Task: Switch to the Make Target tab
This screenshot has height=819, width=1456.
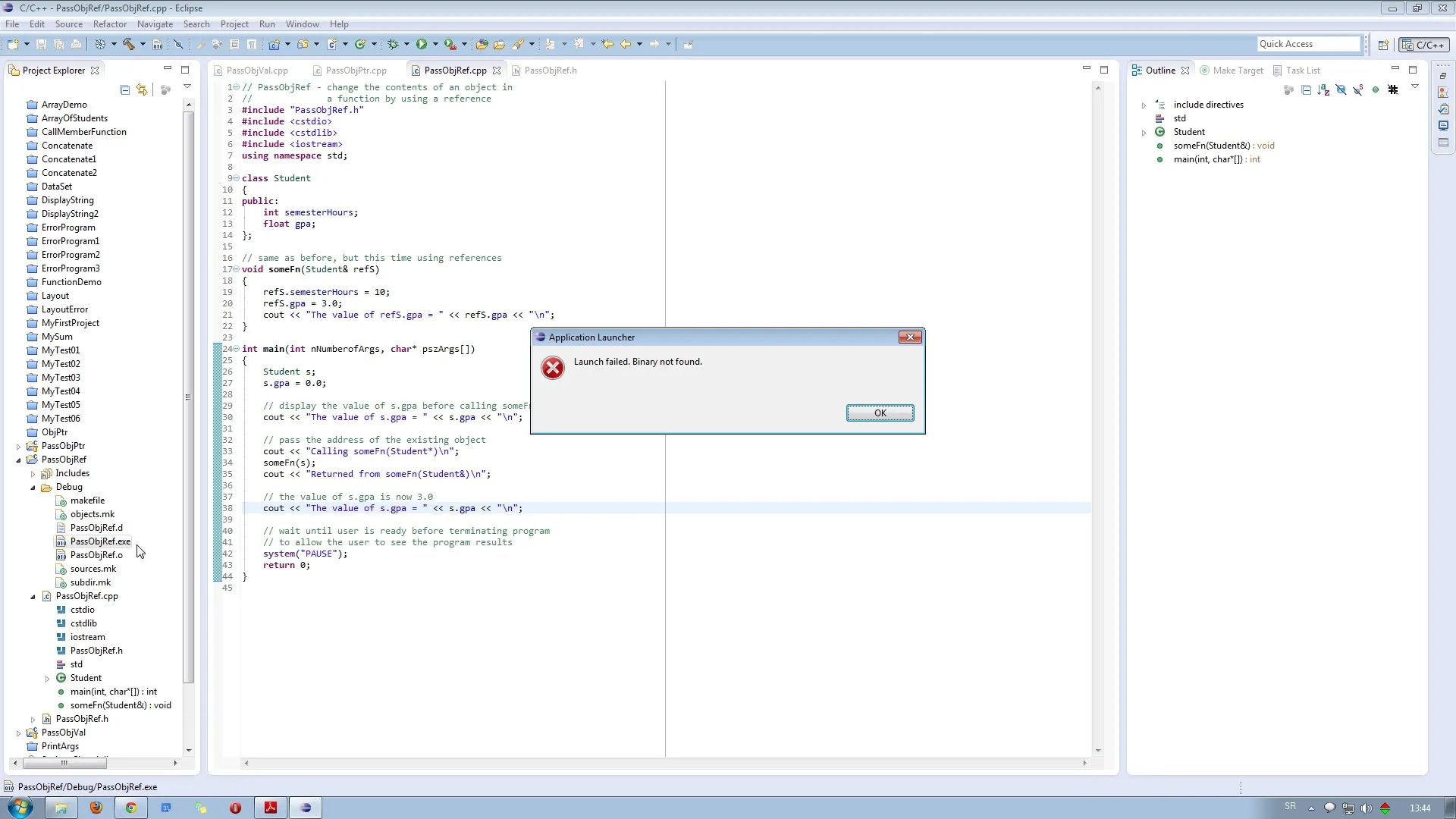Action: tap(1232, 71)
